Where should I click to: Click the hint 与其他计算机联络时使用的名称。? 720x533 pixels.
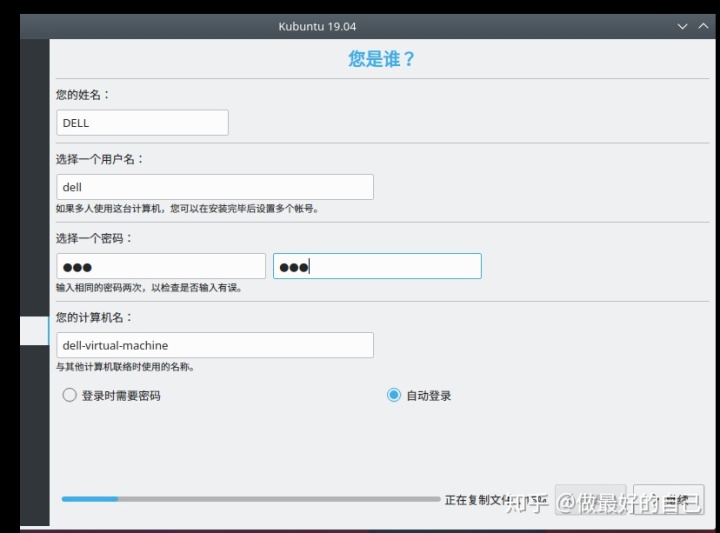(125, 366)
